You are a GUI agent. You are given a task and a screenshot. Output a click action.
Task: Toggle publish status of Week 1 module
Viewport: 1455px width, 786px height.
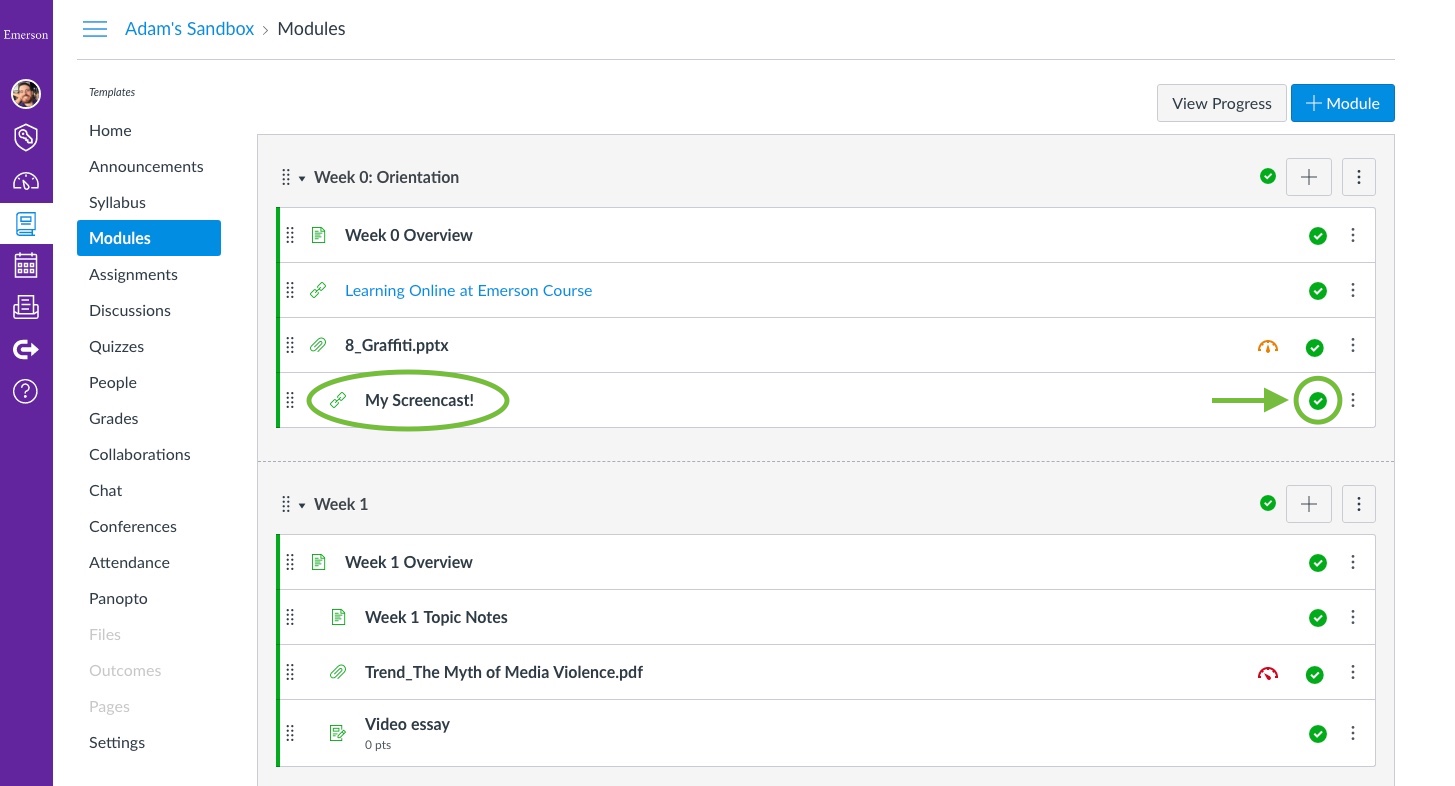pyautogui.click(x=1268, y=504)
